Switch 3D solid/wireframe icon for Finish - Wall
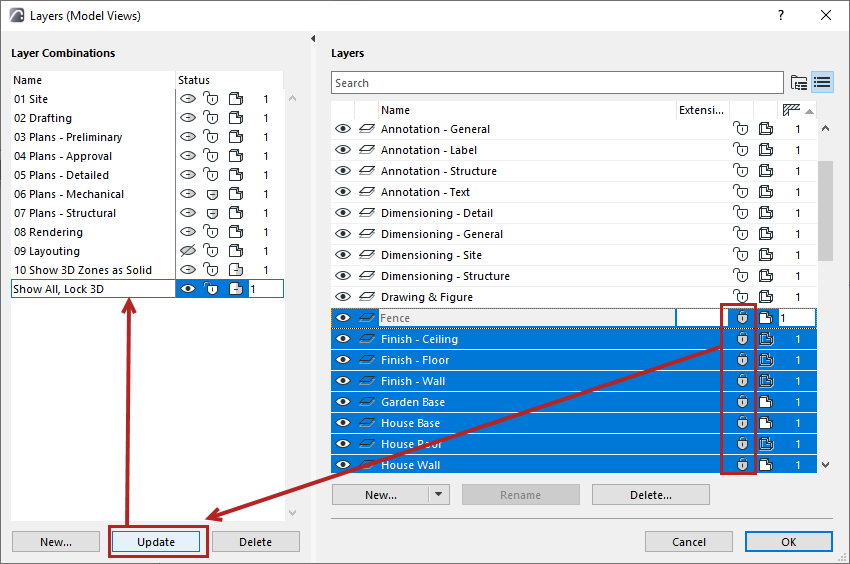 [766, 381]
